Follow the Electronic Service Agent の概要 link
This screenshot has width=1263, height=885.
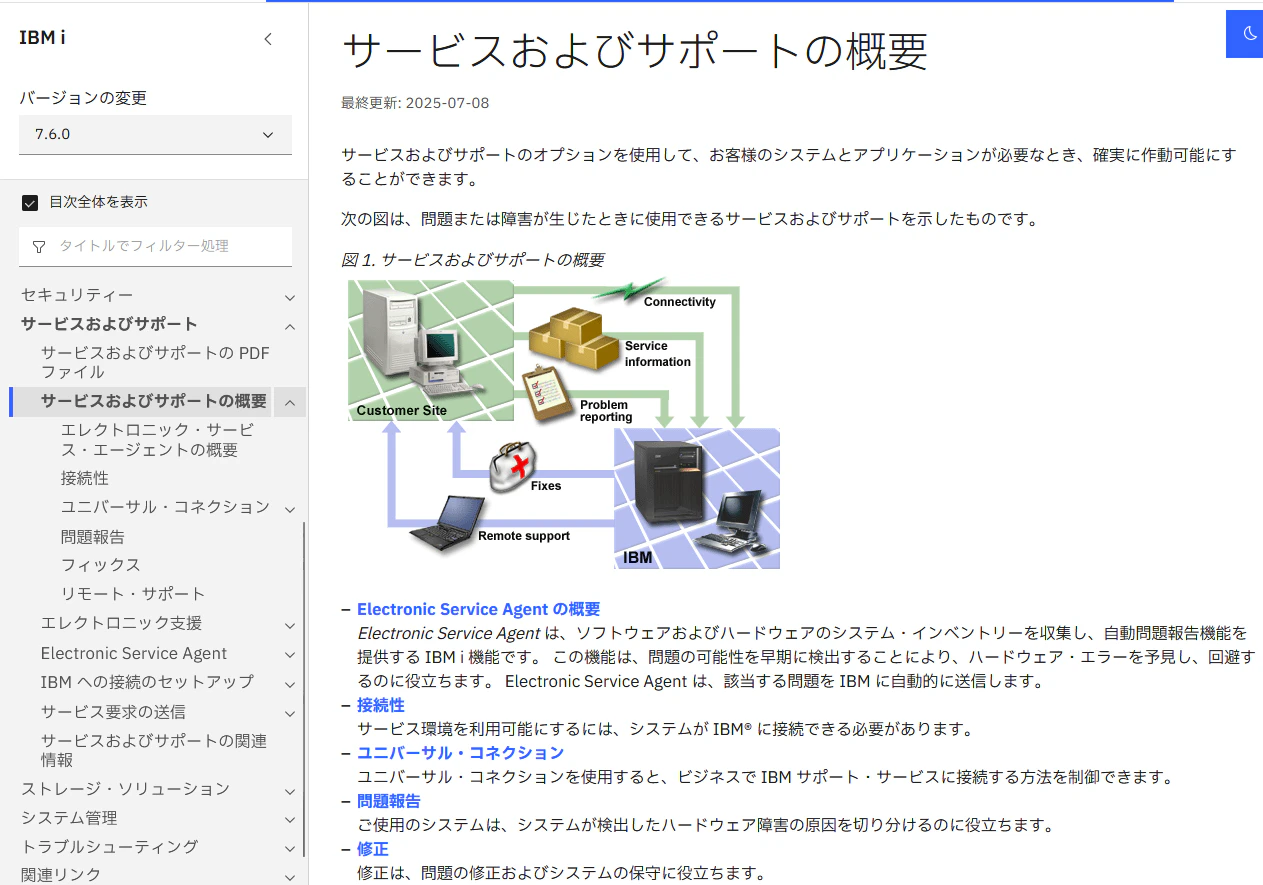click(478, 609)
